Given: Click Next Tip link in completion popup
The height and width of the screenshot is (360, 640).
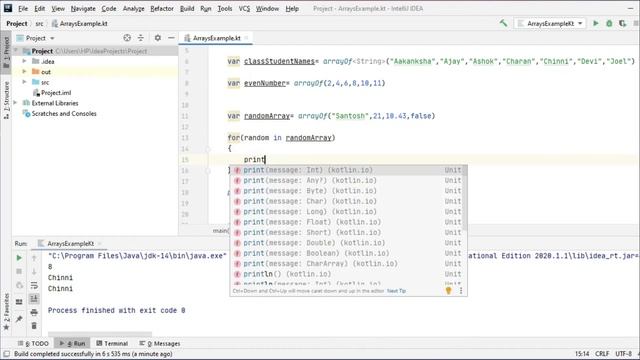Looking at the screenshot, I should click(x=396, y=291).
